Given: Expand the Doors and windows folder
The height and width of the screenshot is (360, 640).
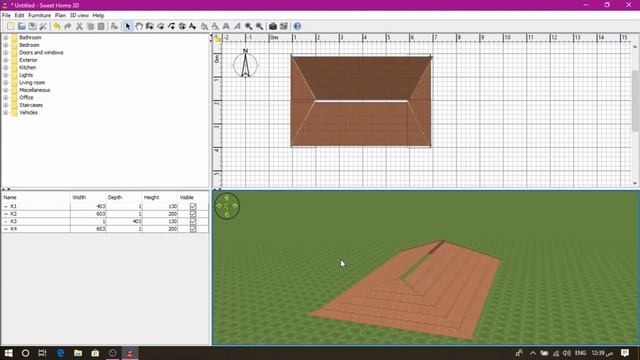Looking at the screenshot, I should pos(6,53).
